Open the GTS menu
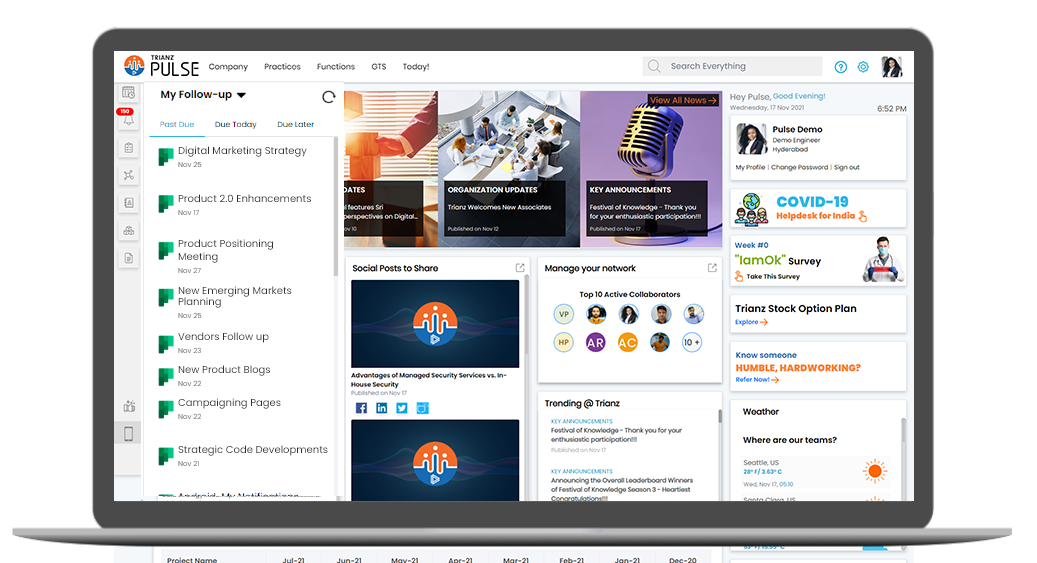Image resolution: width=1037 pixels, height=563 pixels. point(379,67)
